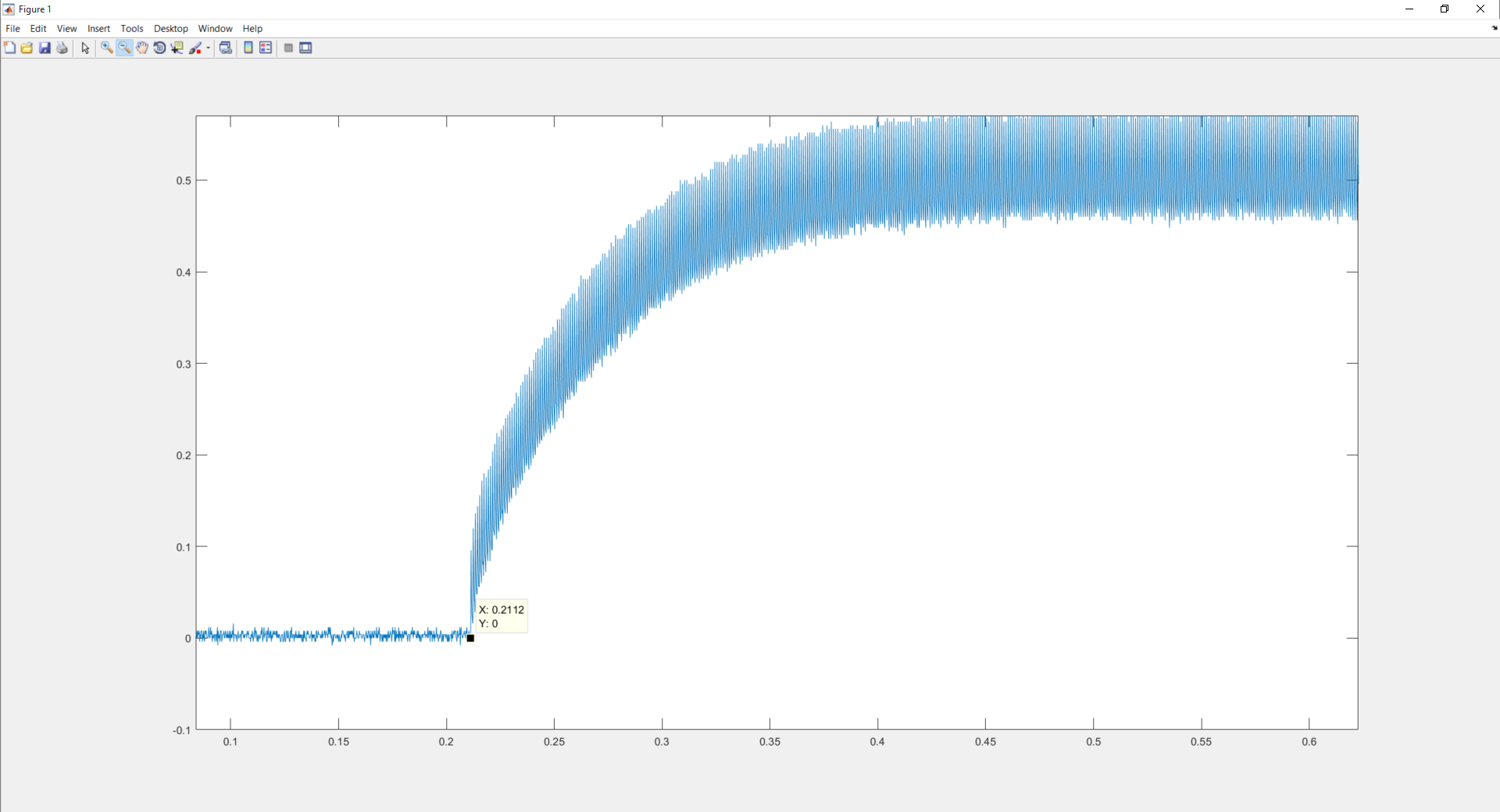
Task: Insert a colorbar using toolbar icon
Action: (x=248, y=48)
